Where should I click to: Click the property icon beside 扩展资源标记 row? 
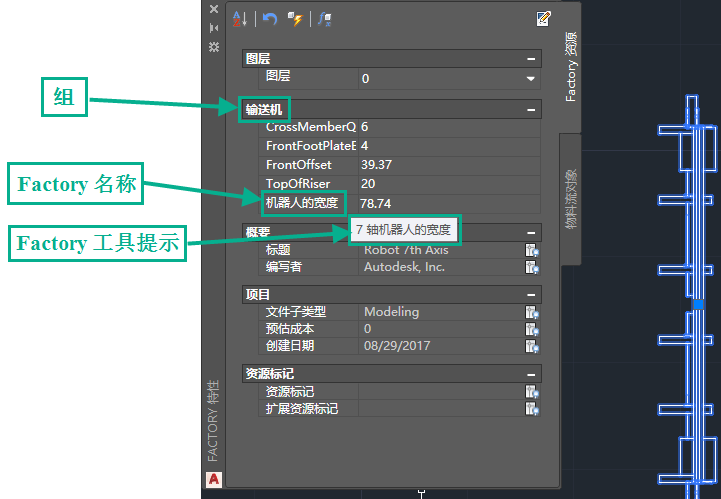pos(532,408)
